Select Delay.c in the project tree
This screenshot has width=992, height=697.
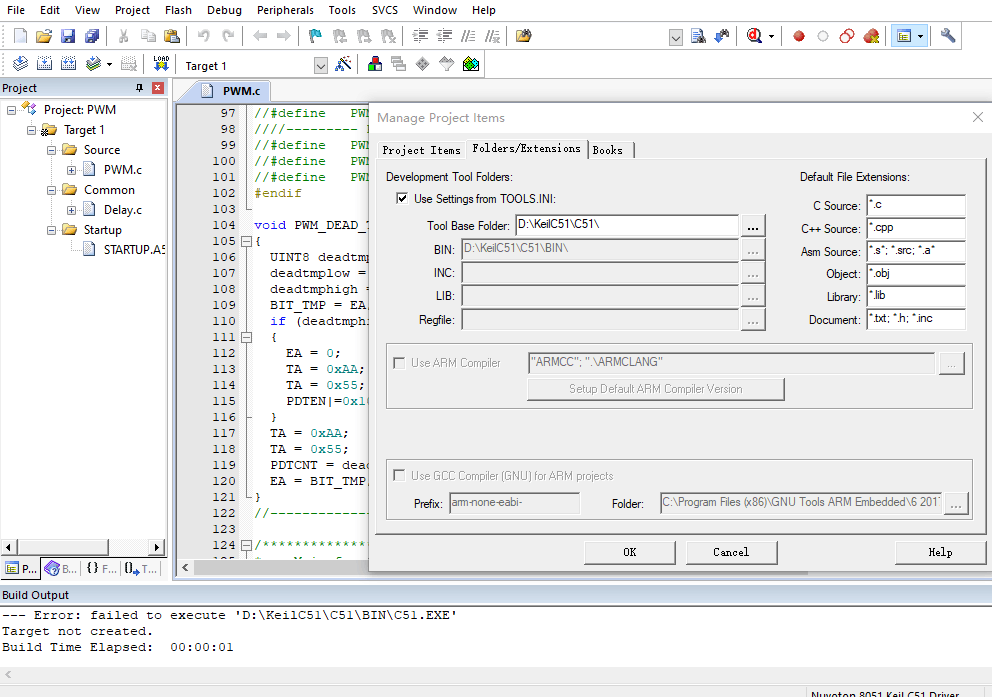[123, 210]
